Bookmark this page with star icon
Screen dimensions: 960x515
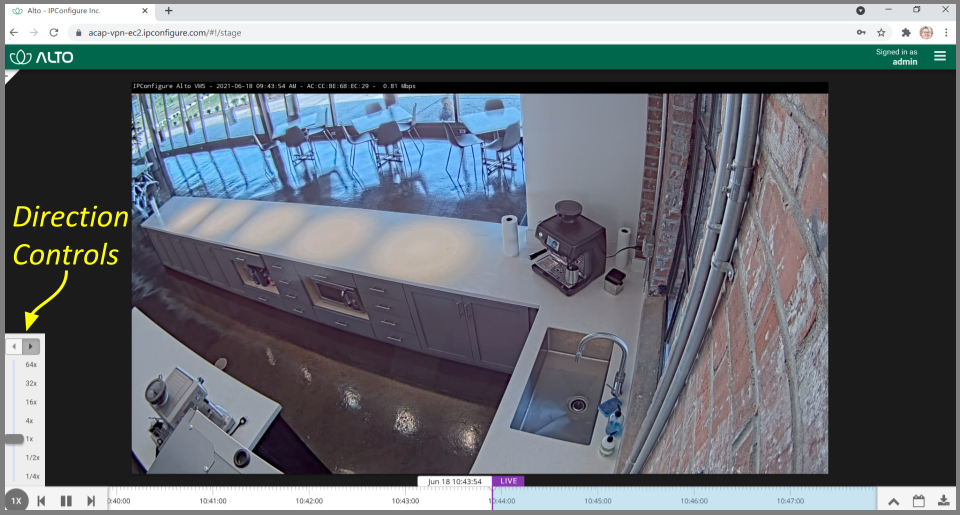tap(881, 32)
